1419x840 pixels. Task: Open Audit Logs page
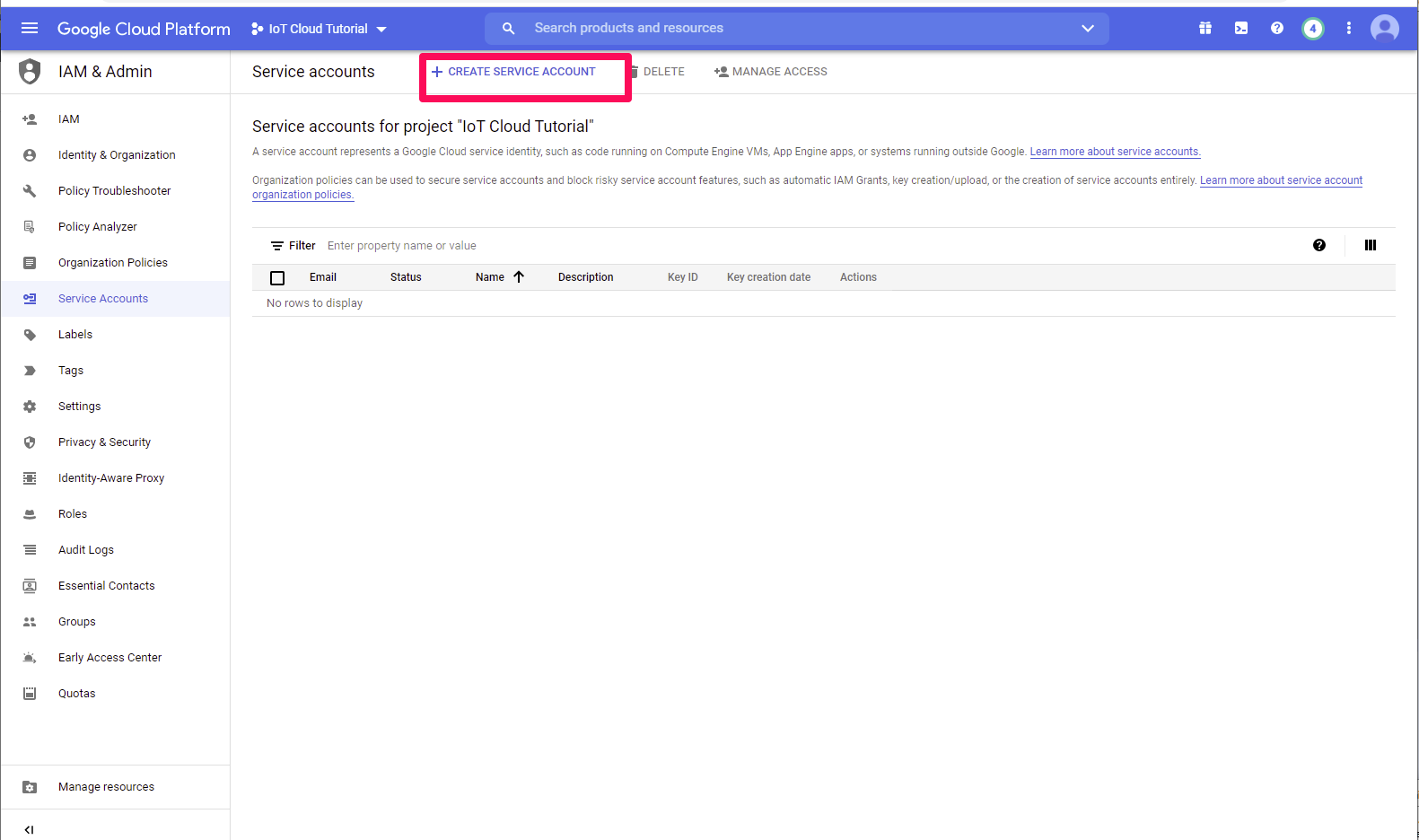[x=86, y=550]
